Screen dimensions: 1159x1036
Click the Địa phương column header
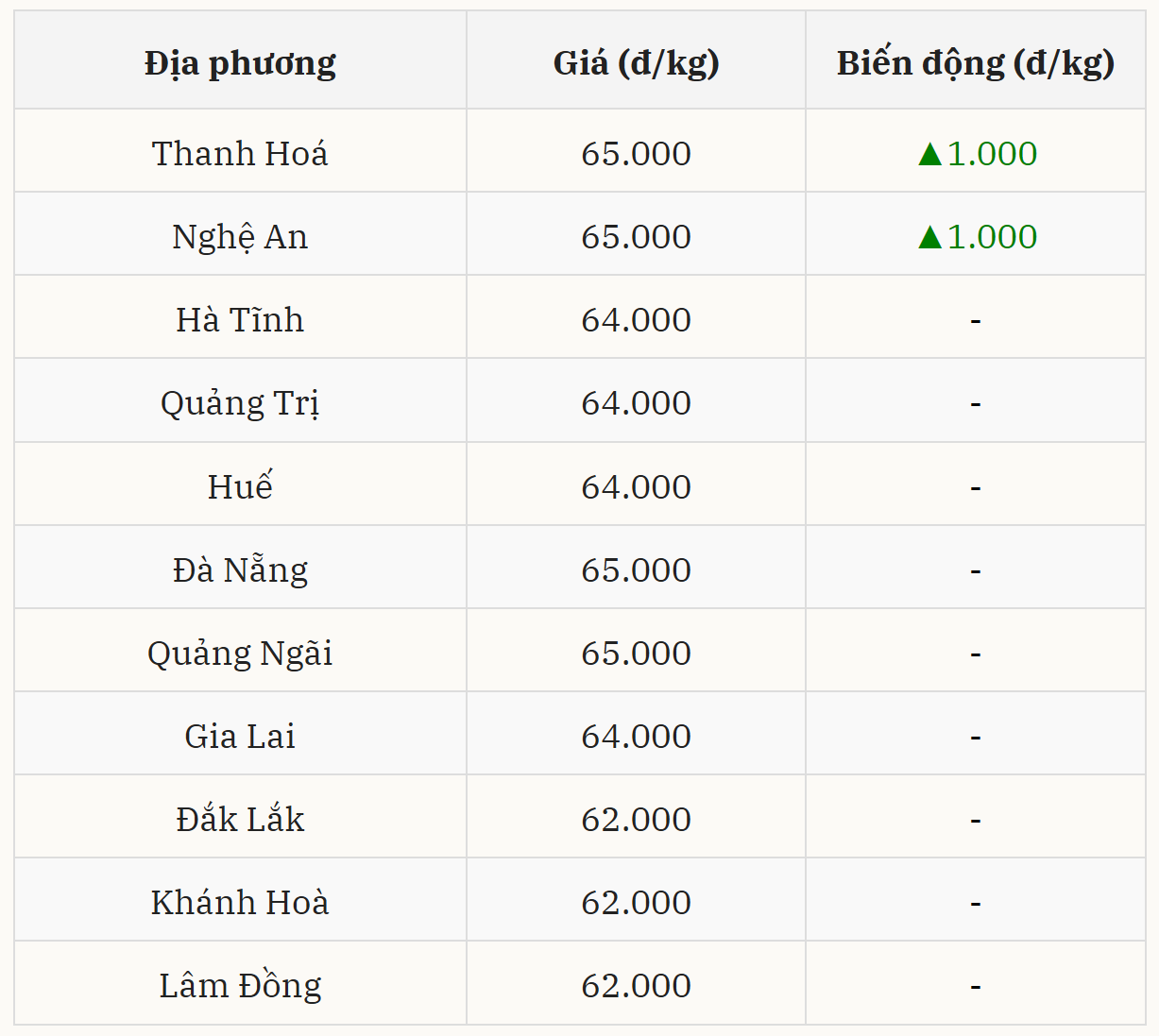[x=240, y=63]
